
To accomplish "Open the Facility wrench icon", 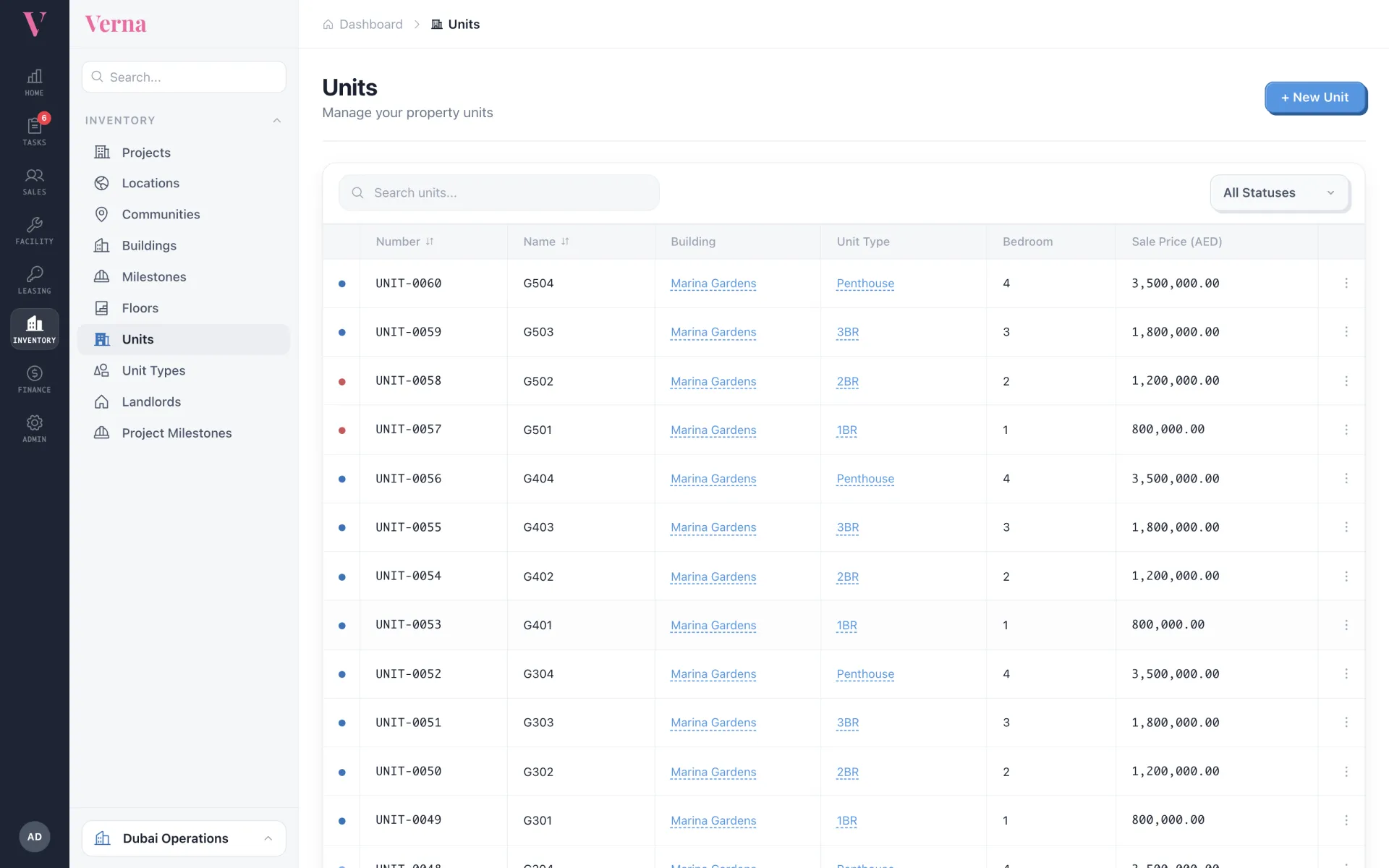I will [34, 230].
